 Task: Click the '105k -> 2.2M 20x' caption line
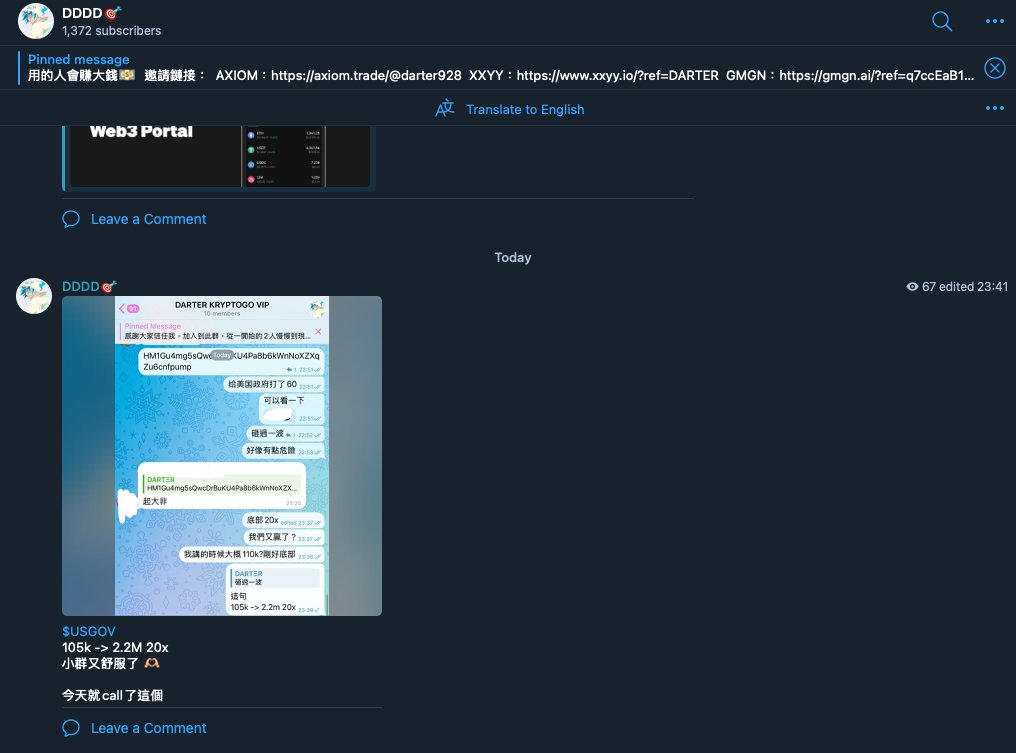click(x=115, y=647)
